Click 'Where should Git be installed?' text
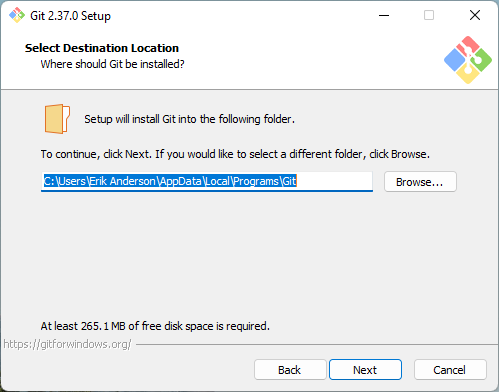This screenshot has width=499, height=392. pyautogui.click(x=112, y=64)
